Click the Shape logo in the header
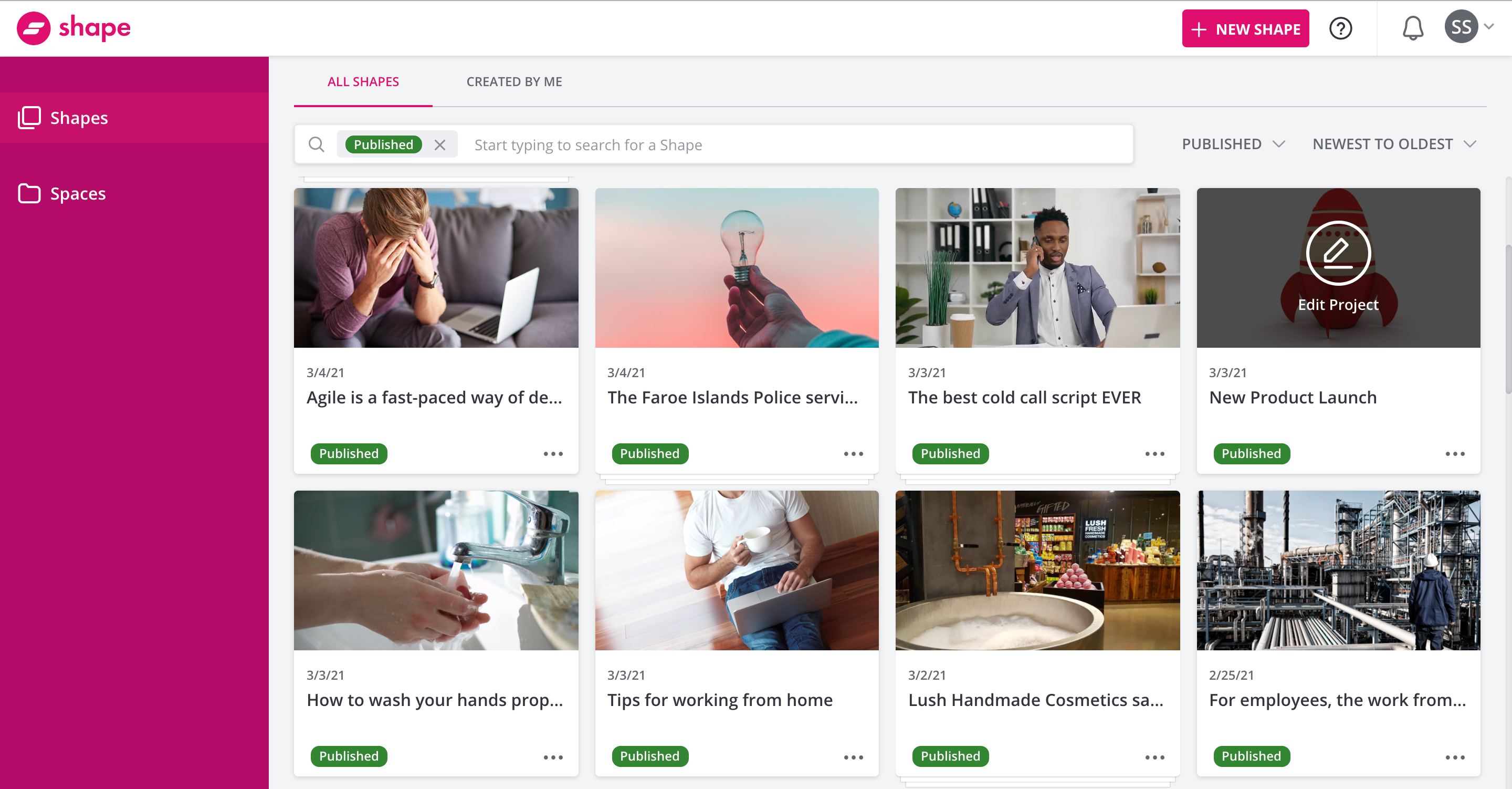Screen dimensions: 1512x789 click(x=74, y=28)
